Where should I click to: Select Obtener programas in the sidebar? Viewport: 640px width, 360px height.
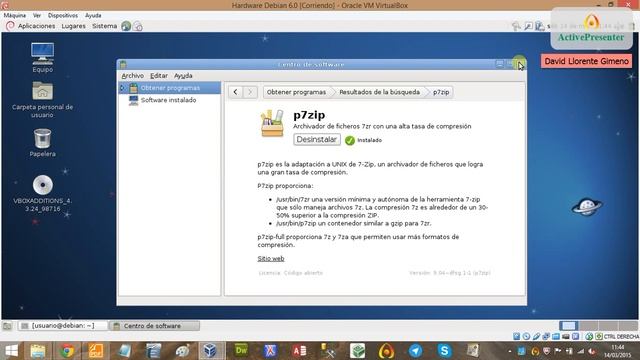pos(170,88)
